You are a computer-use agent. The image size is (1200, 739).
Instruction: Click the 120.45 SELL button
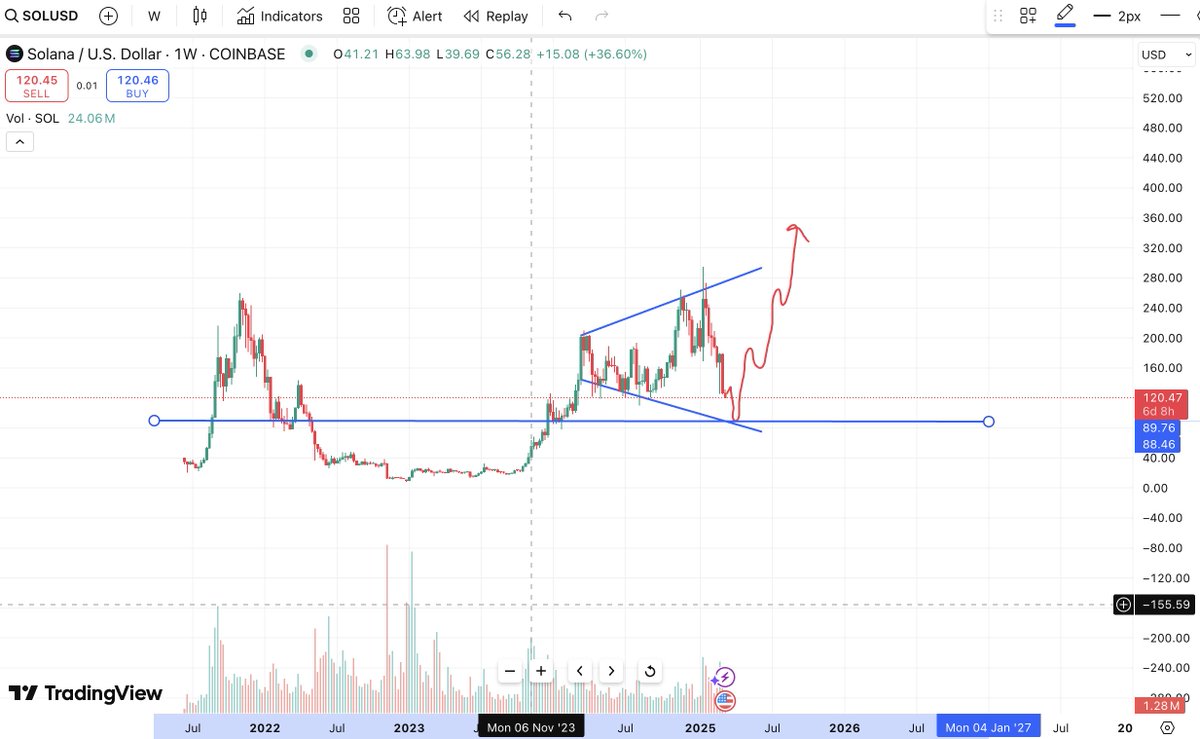(37, 86)
